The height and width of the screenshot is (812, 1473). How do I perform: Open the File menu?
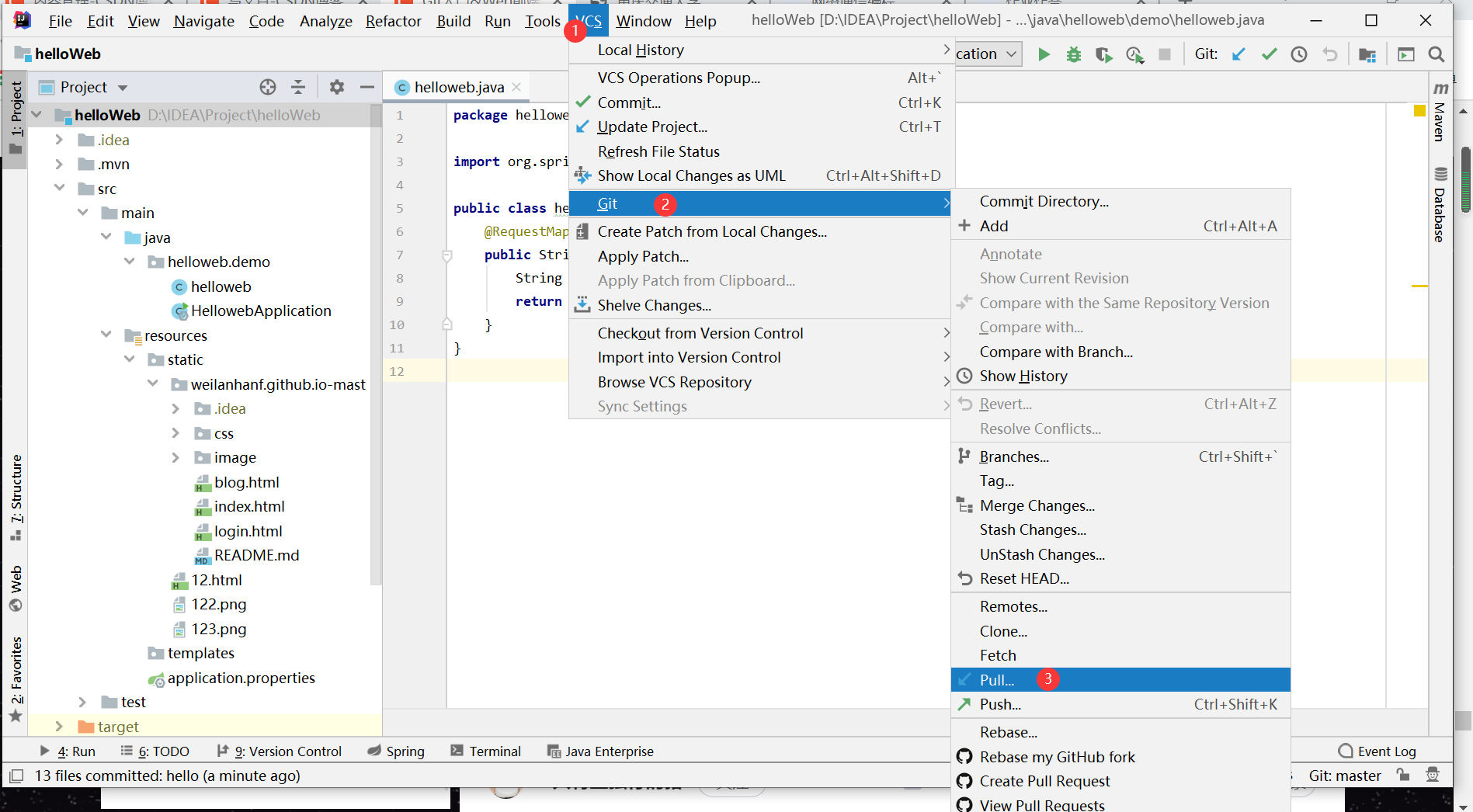coord(60,21)
